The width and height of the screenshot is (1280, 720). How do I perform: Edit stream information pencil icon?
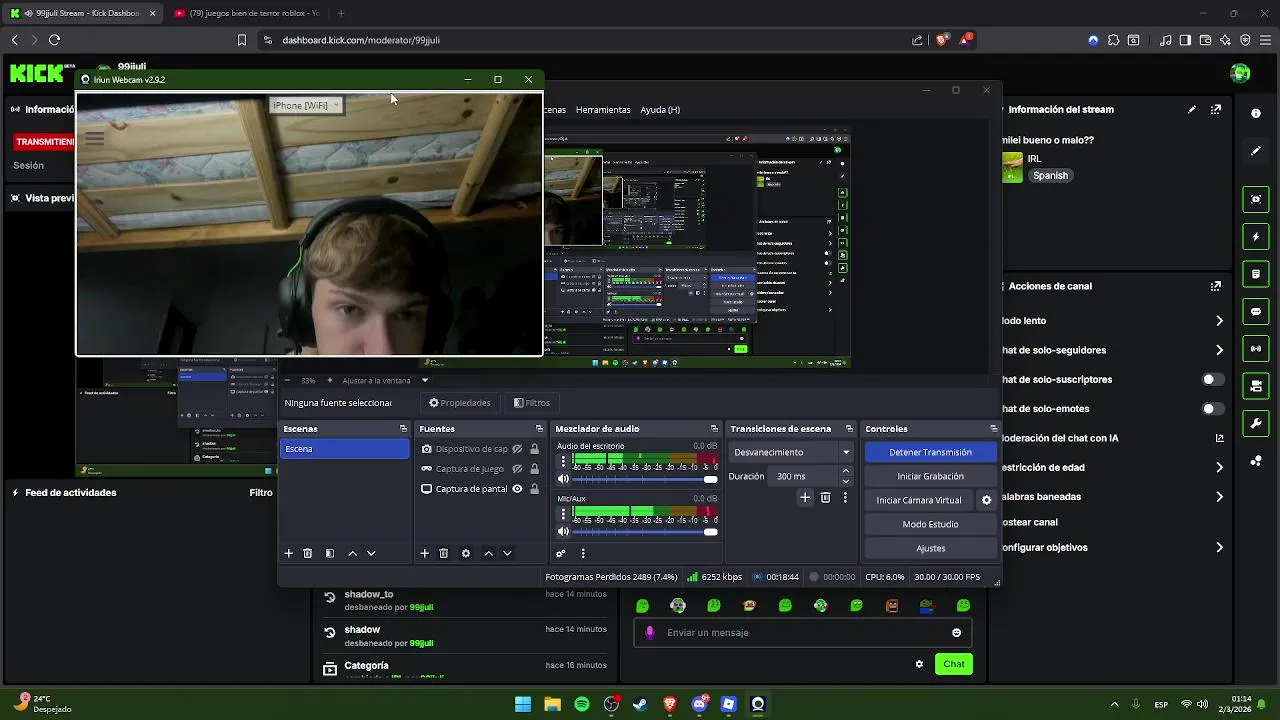tap(1192, 110)
